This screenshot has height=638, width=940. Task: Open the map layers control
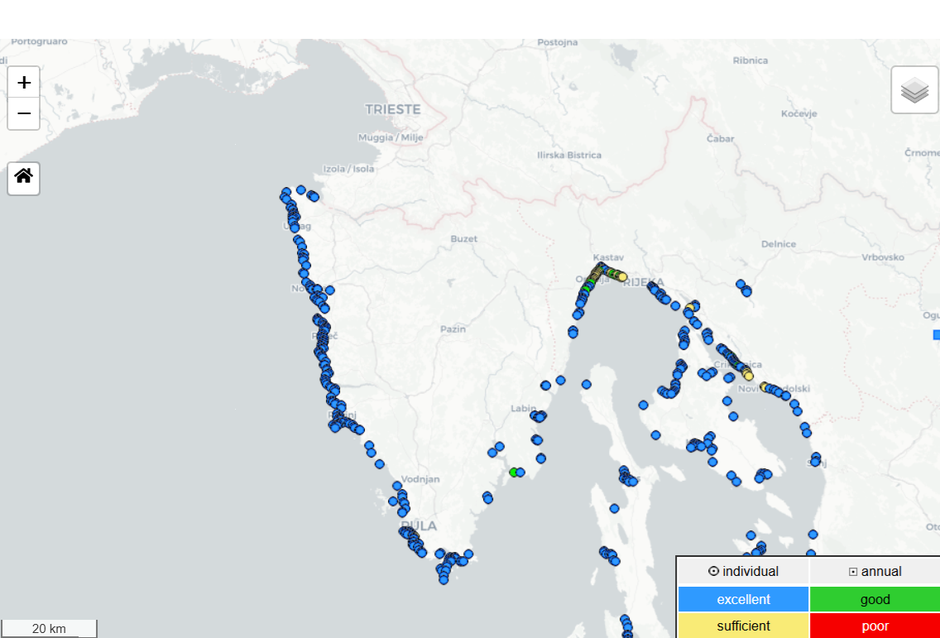pos(914,91)
